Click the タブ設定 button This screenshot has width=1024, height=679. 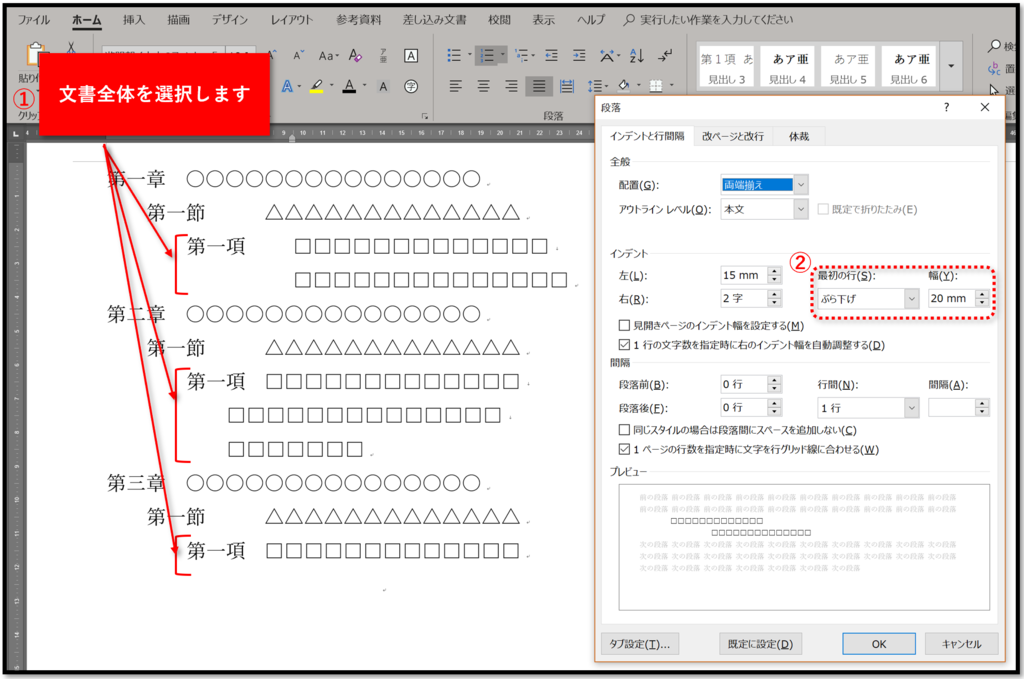coord(639,644)
